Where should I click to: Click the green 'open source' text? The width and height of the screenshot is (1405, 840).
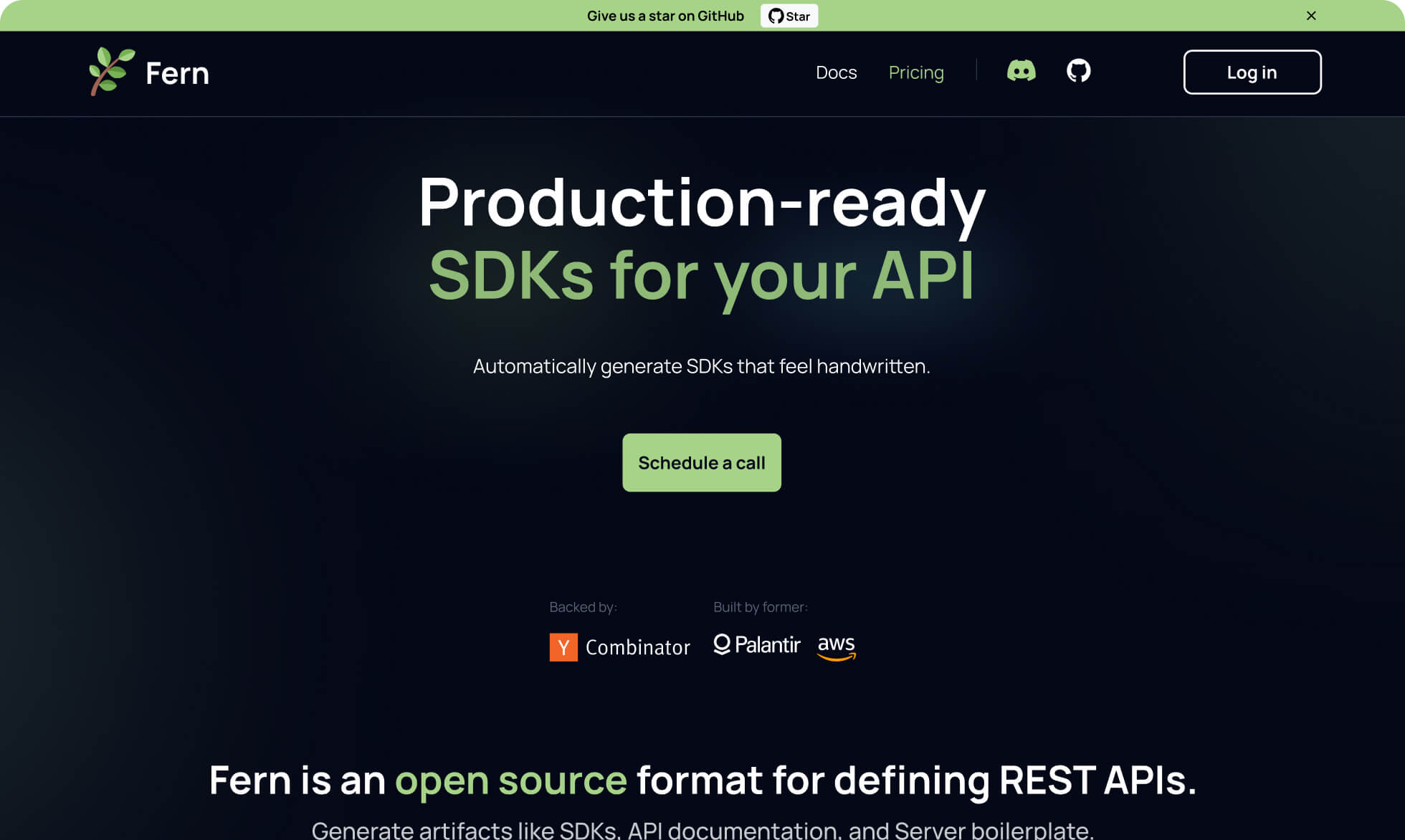click(510, 781)
